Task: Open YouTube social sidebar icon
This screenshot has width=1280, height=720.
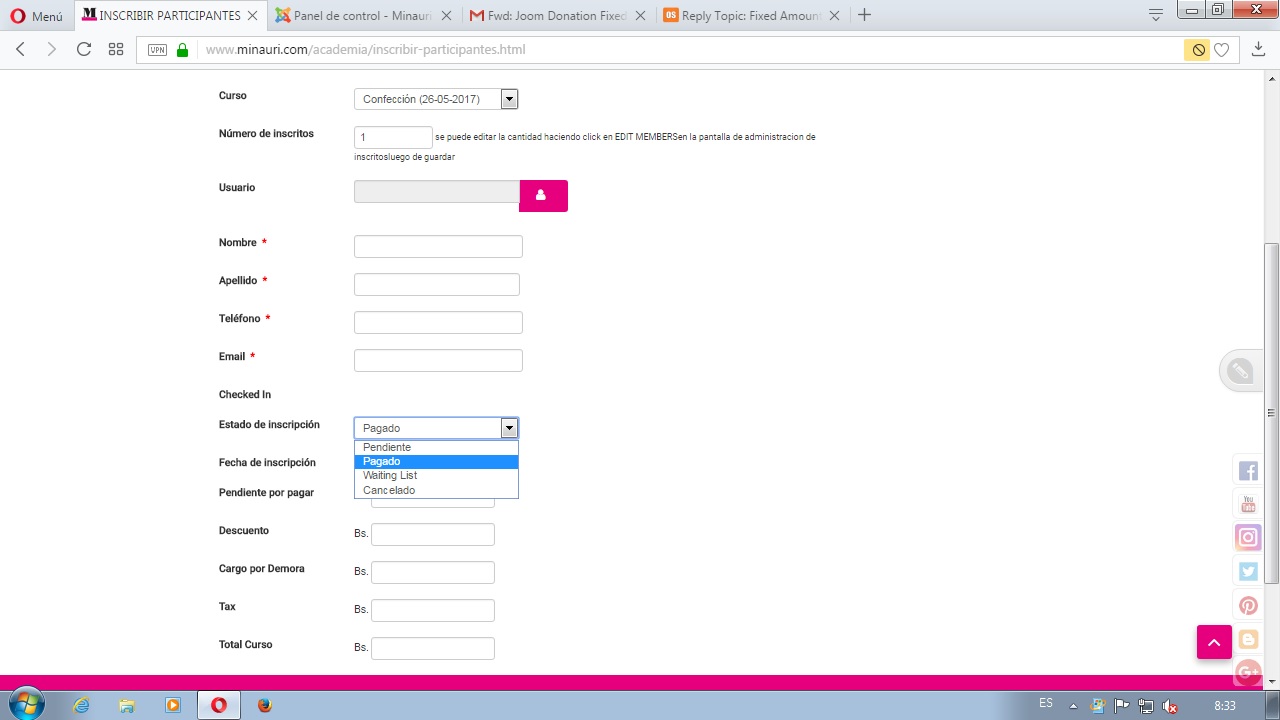Action: click(x=1248, y=504)
